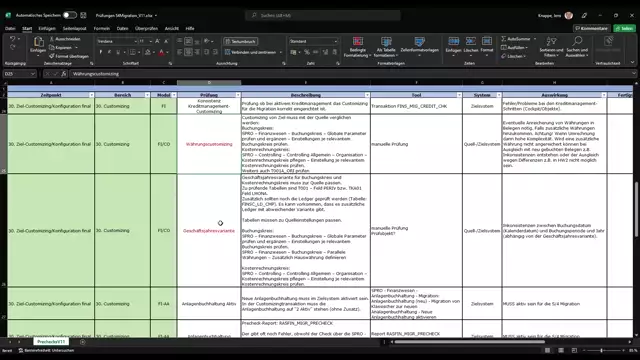Align text left
Image resolution: width=640 pixels, height=360 pixels.
coord(180,52)
